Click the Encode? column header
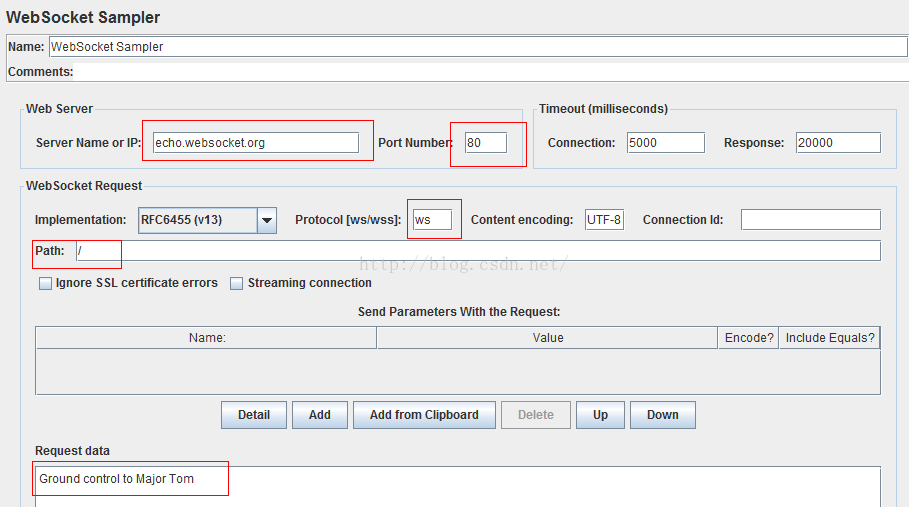Screen dimensions: 909x507 click(x=748, y=338)
